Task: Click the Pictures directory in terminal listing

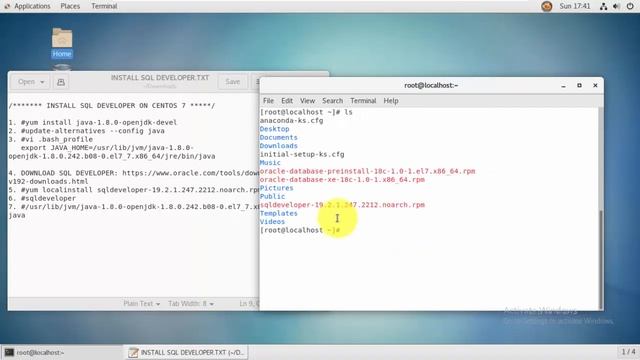Action: click(276, 188)
